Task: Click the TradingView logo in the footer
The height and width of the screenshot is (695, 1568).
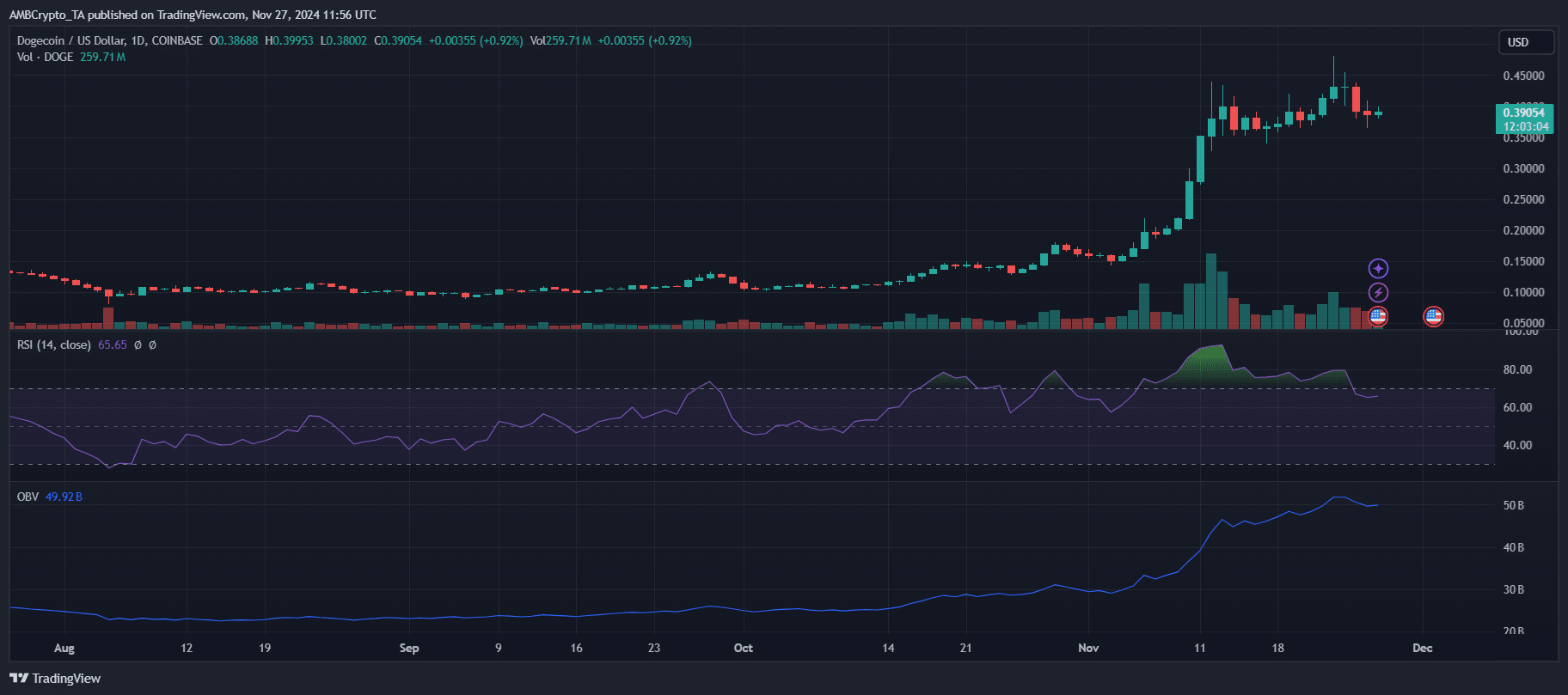Action: (x=55, y=679)
